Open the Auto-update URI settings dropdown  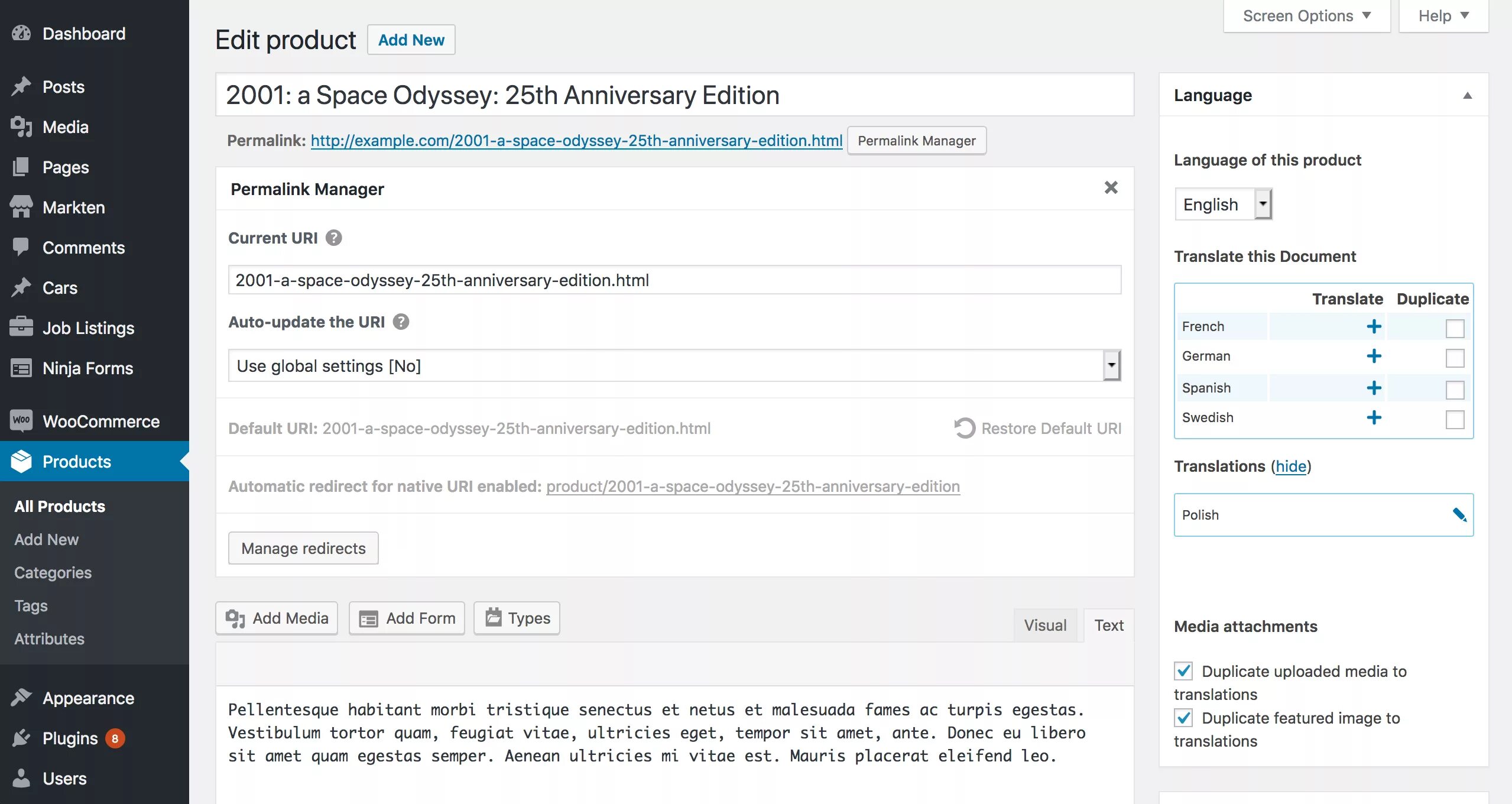point(674,365)
